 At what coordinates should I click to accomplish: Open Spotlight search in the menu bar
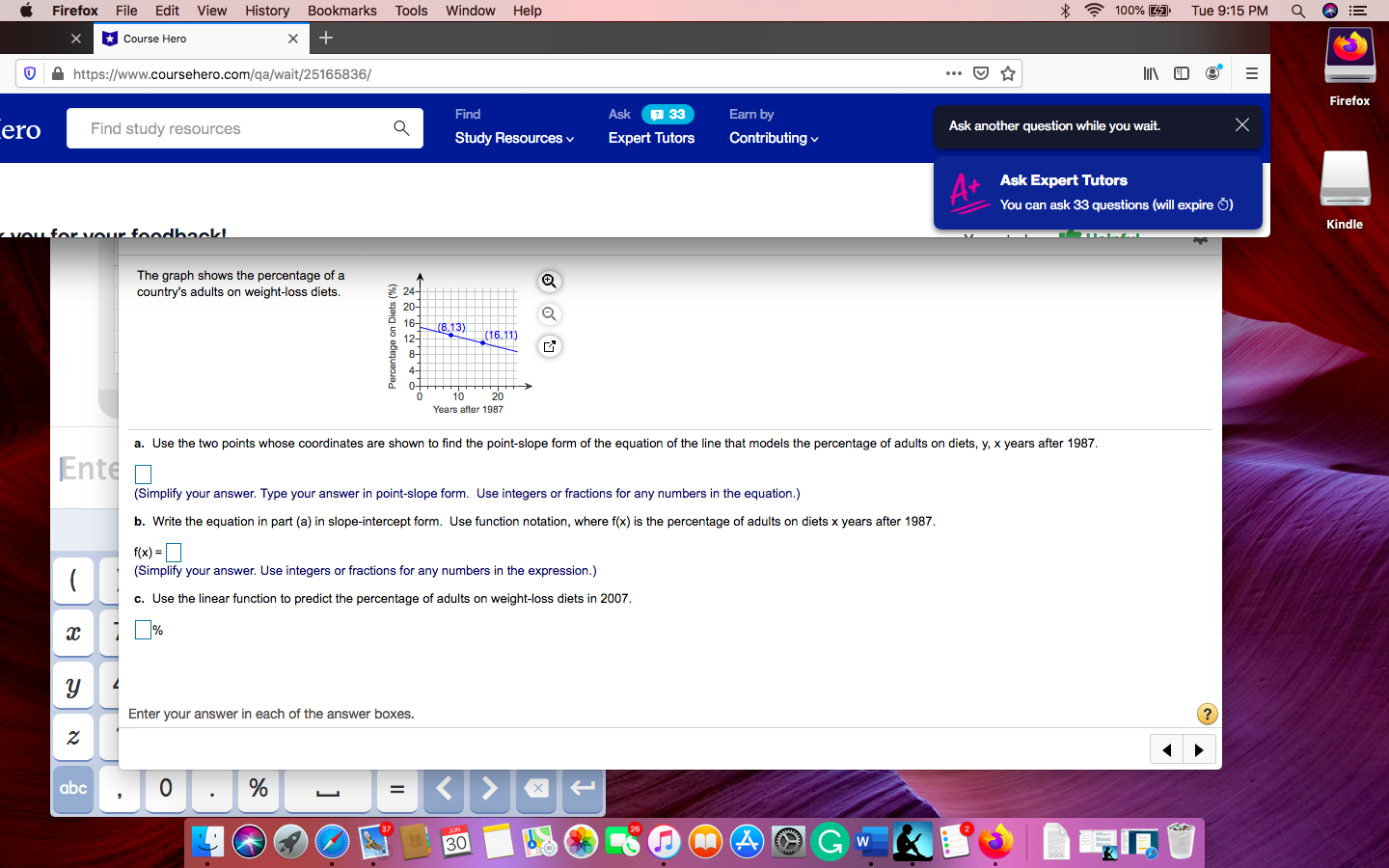pyautogui.click(x=1298, y=11)
